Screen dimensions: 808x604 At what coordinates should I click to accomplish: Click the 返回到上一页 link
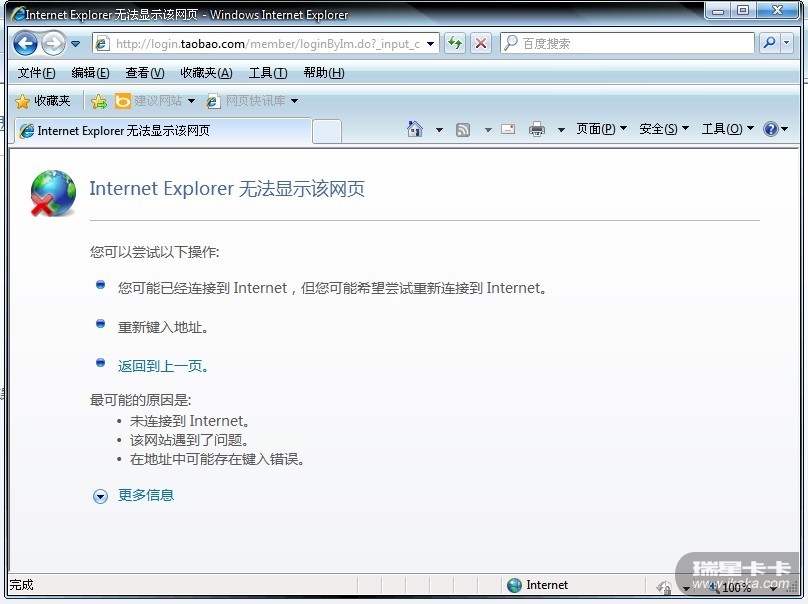click(162, 366)
